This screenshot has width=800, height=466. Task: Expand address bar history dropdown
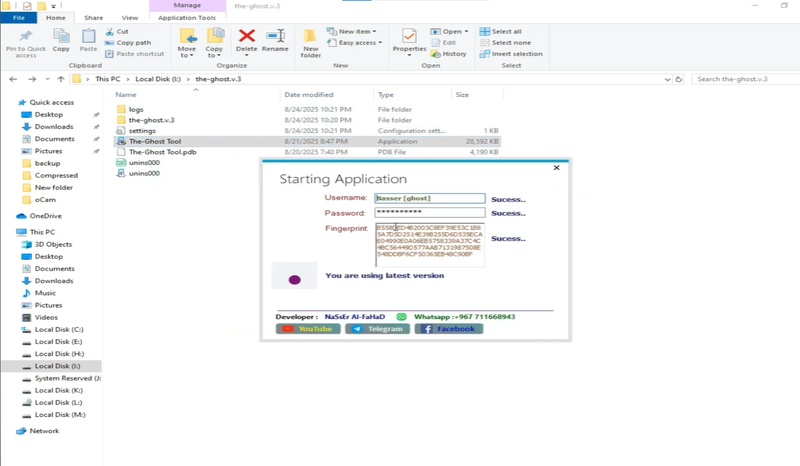pos(667,79)
